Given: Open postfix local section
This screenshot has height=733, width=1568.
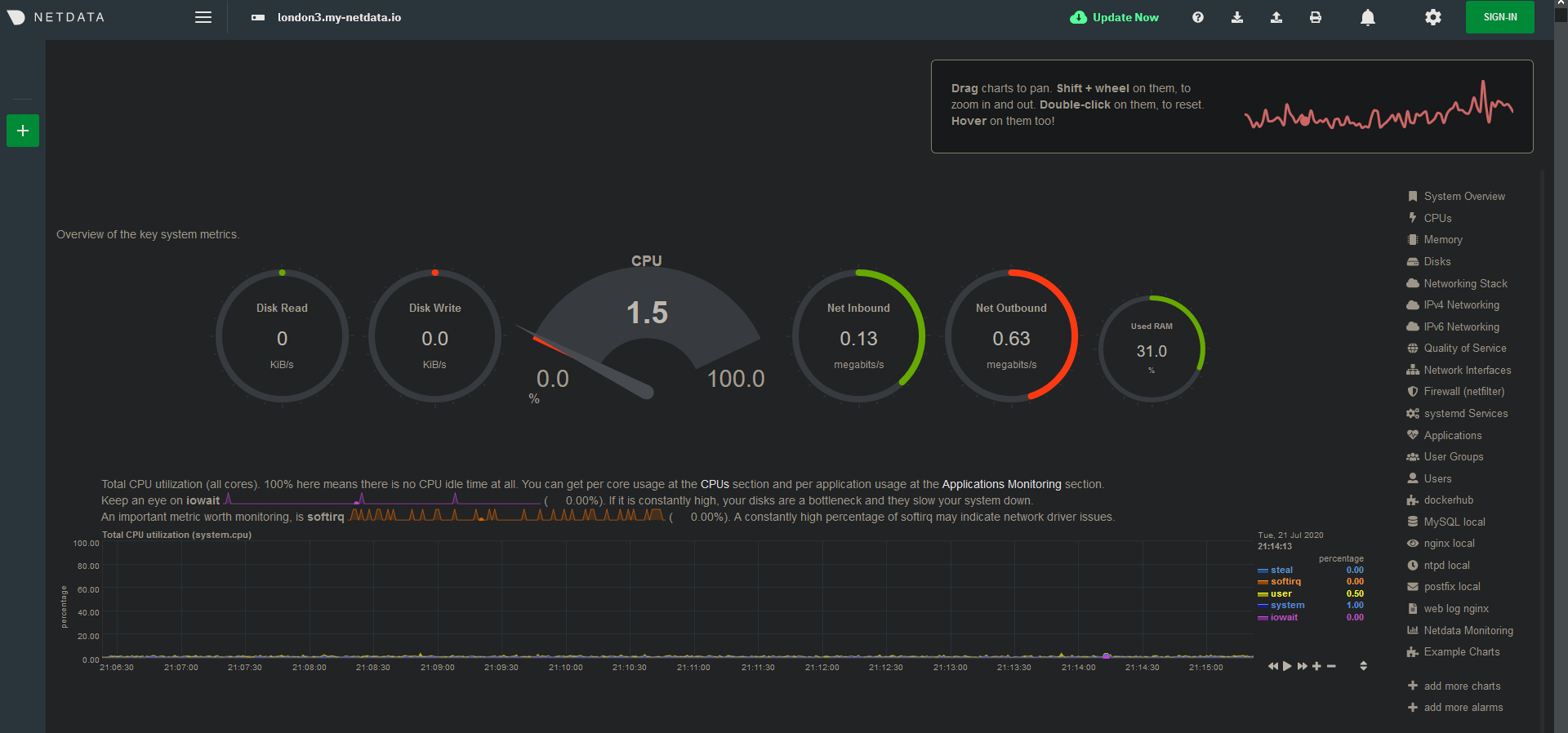Looking at the screenshot, I should (1452, 587).
